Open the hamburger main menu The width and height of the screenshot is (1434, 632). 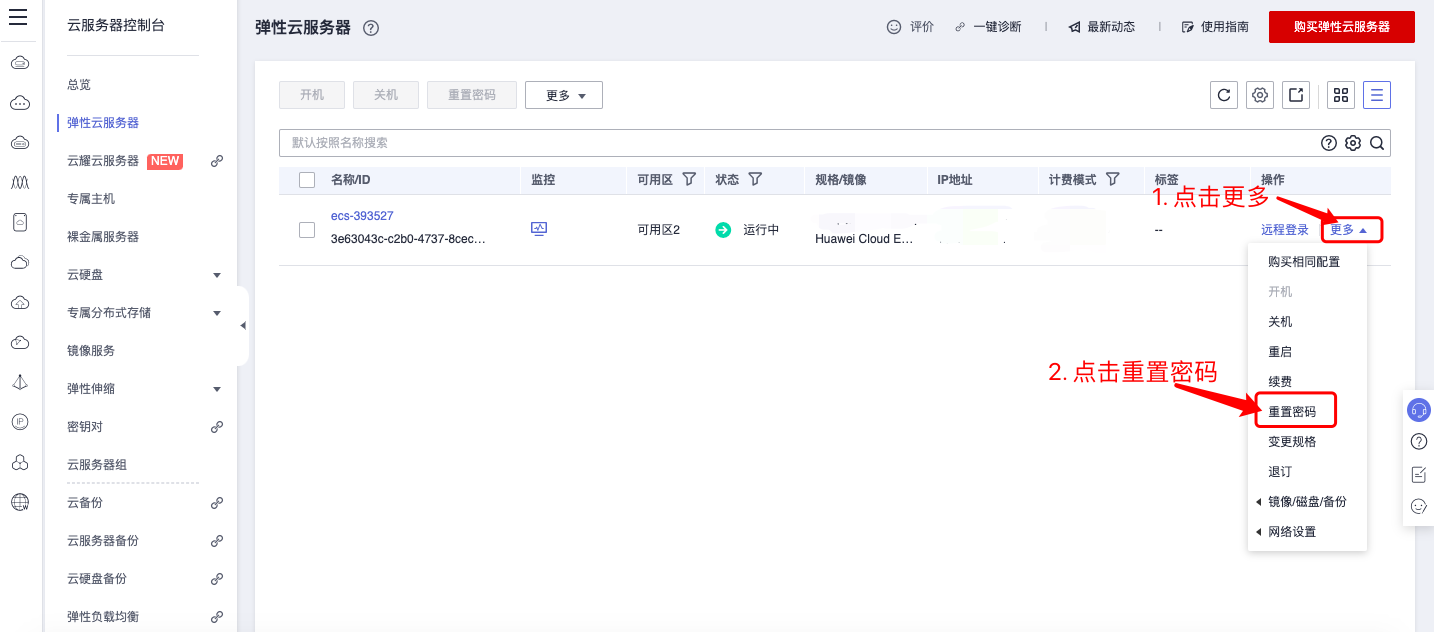click(x=18, y=17)
